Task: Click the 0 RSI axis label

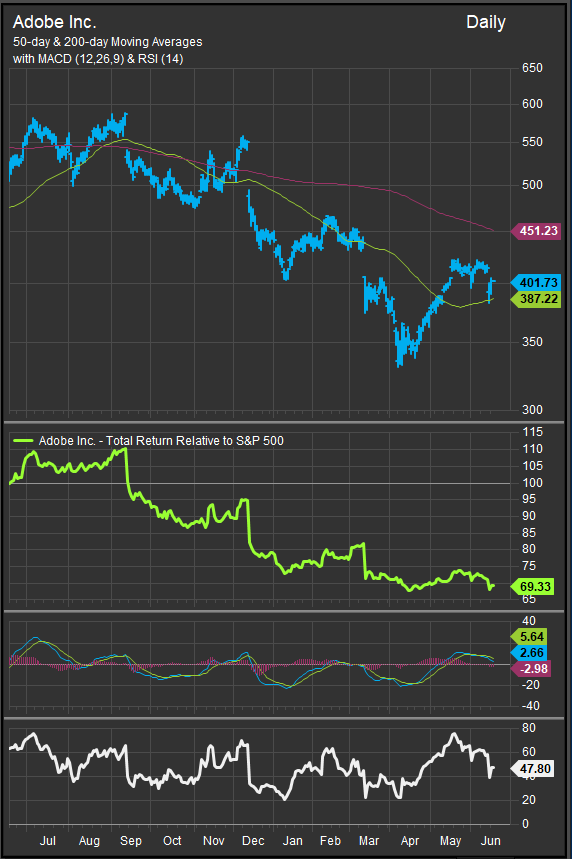Action: [525, 823]
